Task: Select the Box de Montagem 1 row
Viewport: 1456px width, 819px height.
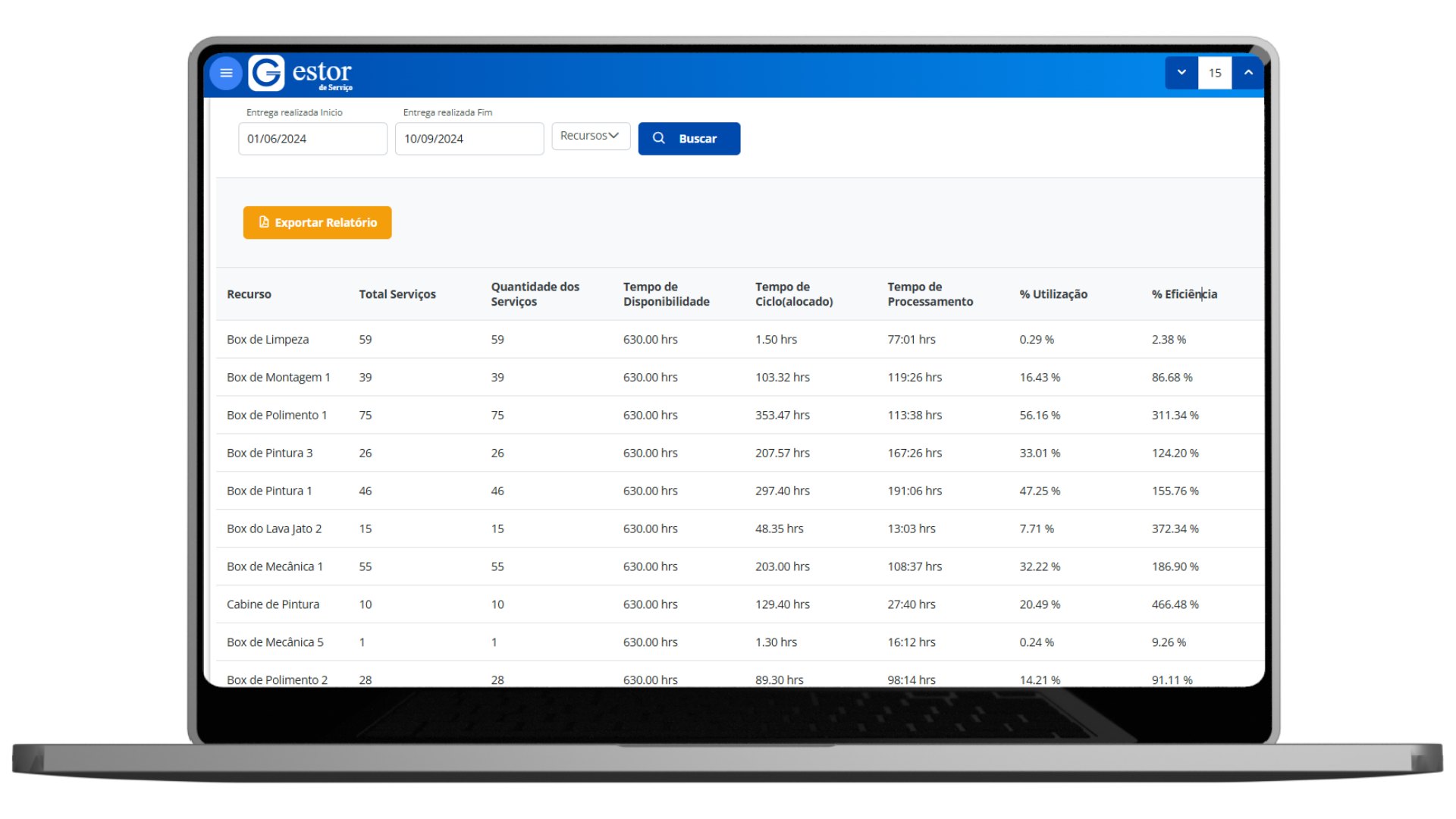Action: 739,378
